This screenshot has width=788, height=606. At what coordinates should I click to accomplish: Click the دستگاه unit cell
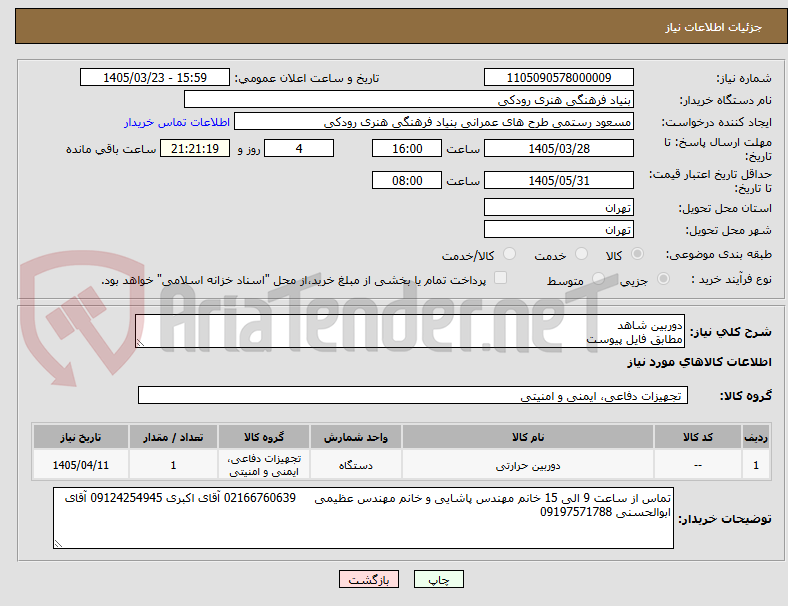[x=356, y=465]
